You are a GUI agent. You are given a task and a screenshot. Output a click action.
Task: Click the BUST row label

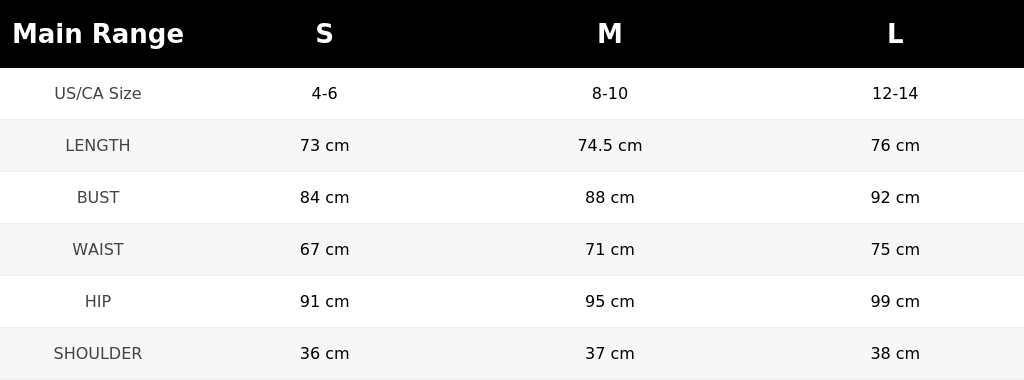(x=98, y=197)
